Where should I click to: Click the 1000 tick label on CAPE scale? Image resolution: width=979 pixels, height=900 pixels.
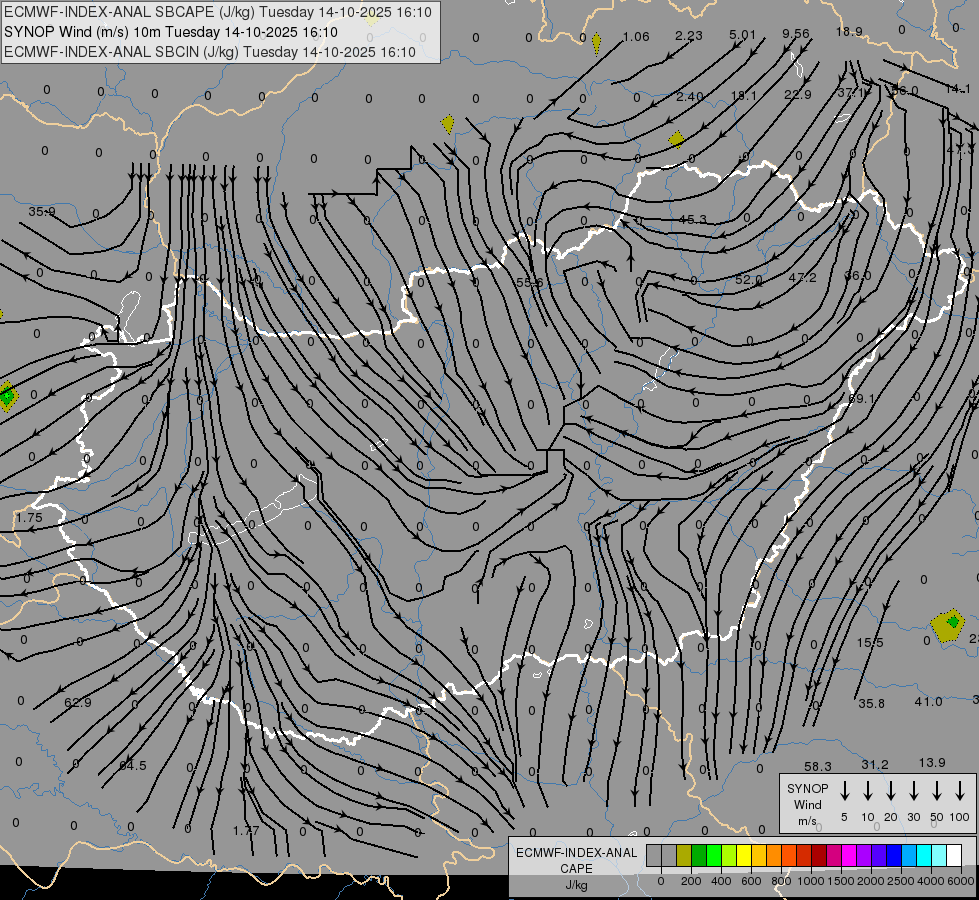810,881
